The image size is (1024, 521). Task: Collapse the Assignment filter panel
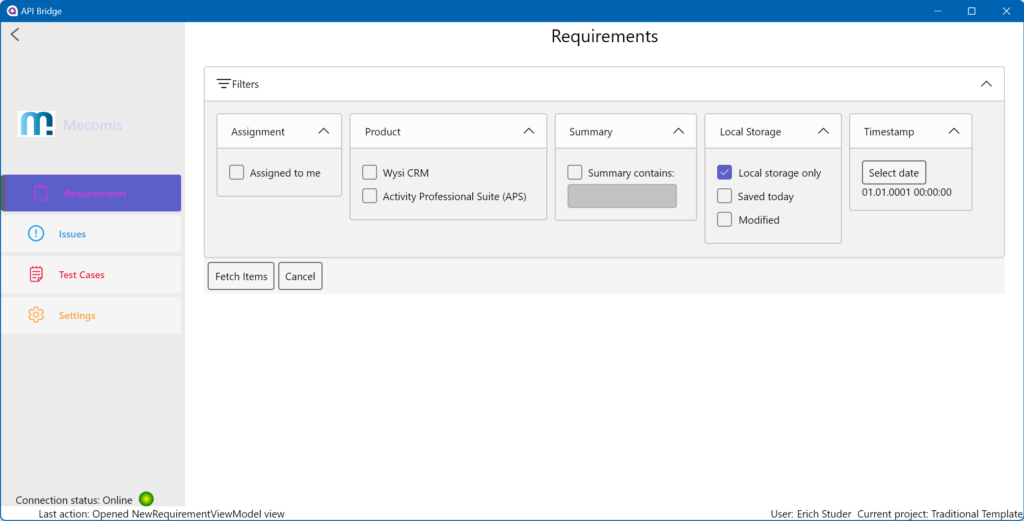[x=323, y=131]
